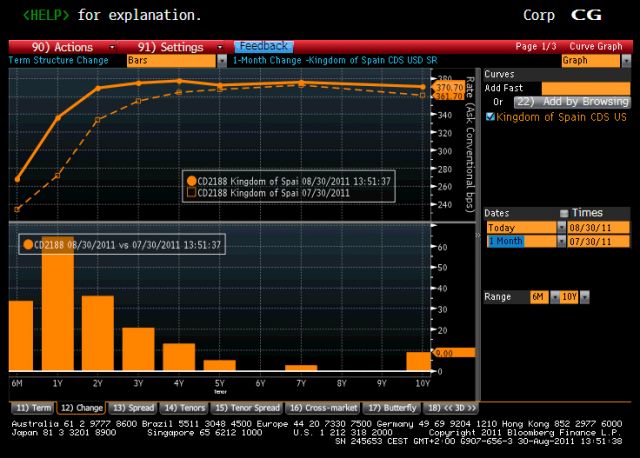Toggle the Times checkbox

(x=564, y=213)
